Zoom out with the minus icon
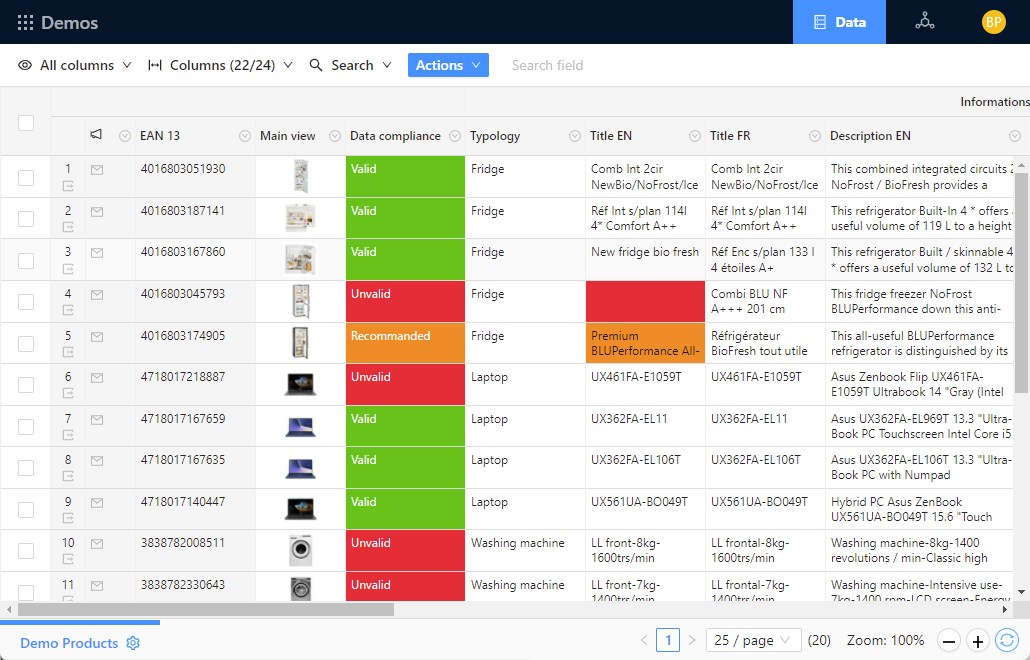 tap(949, 641)
